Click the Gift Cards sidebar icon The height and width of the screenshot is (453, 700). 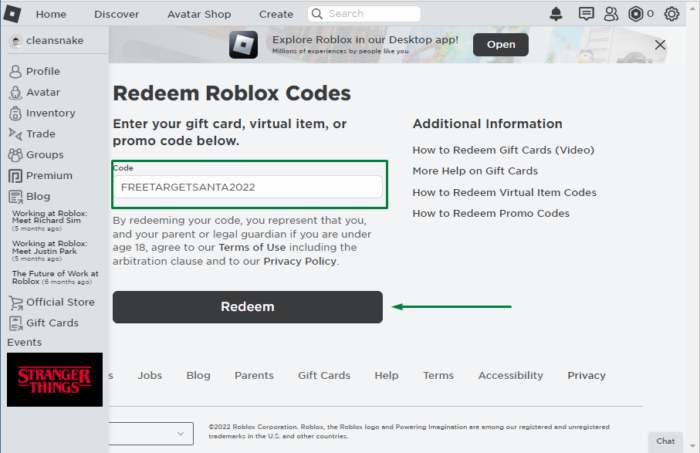[16, 324]
